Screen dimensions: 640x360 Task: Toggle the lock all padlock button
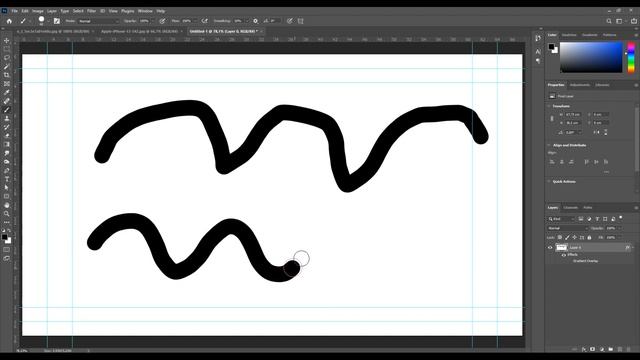click(589, 237)
